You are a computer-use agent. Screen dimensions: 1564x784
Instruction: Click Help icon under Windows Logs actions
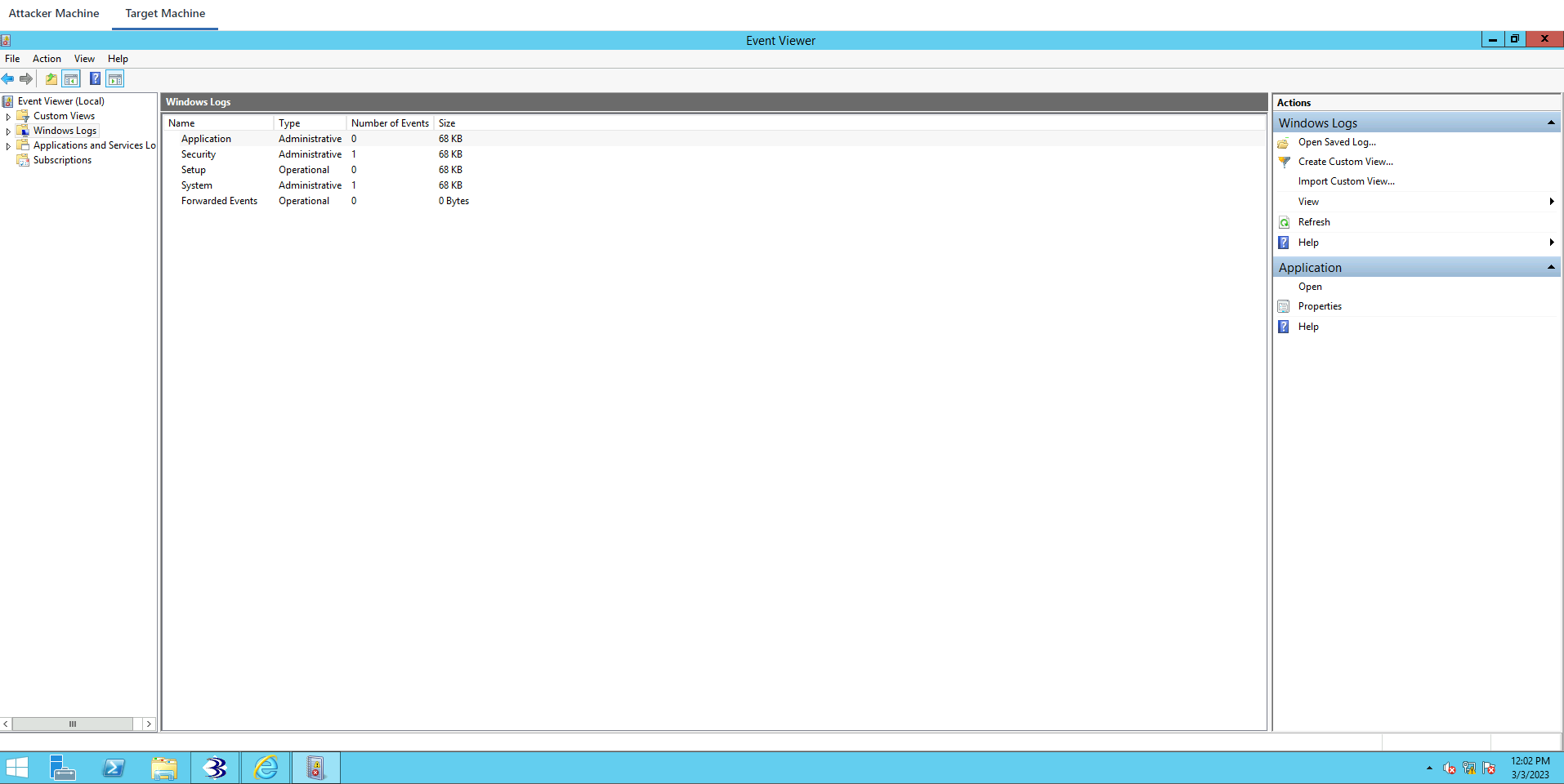click(1284, 243)
